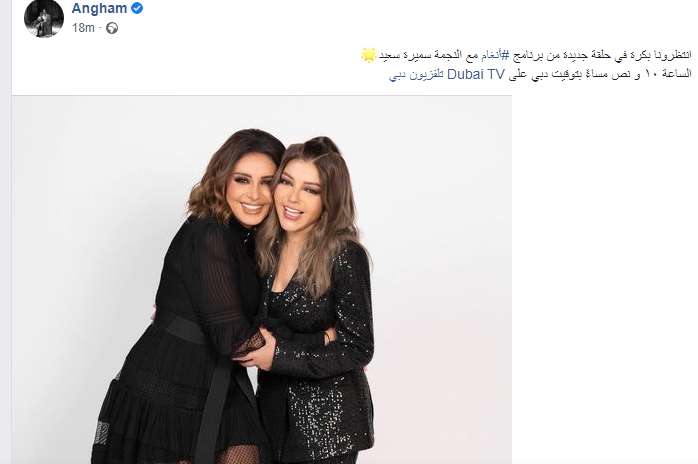Click the globe public privacy icon

coord(112,28)
